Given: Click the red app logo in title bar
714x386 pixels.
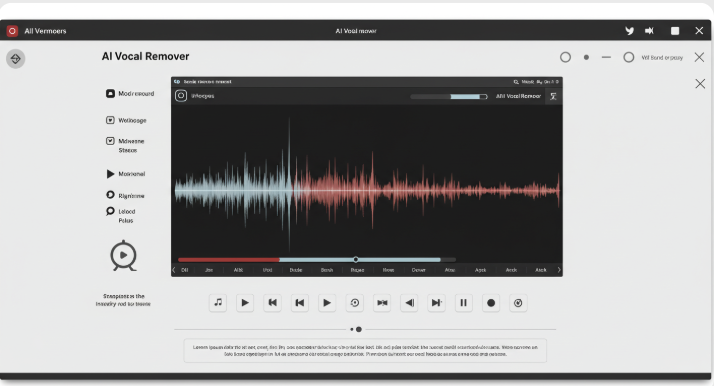Looking at the screenshot, I should (12, 31).
